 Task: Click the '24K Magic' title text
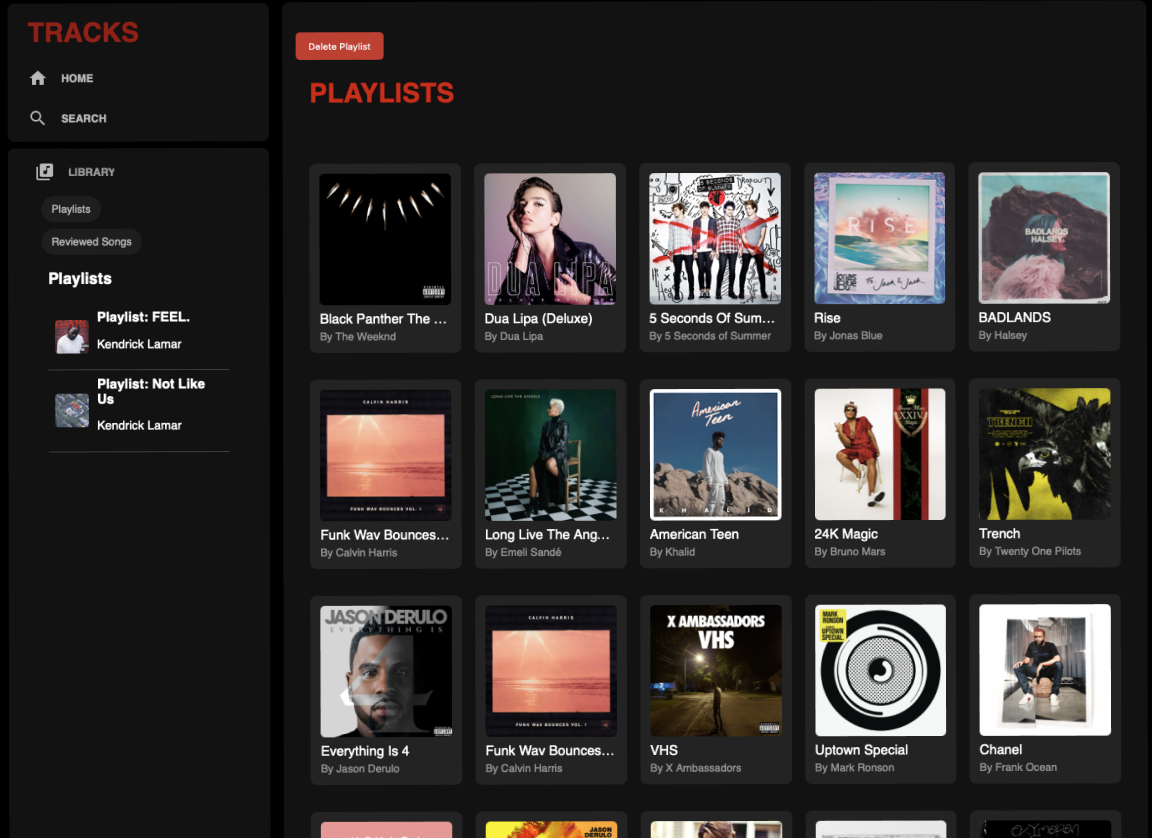[846, 534]
